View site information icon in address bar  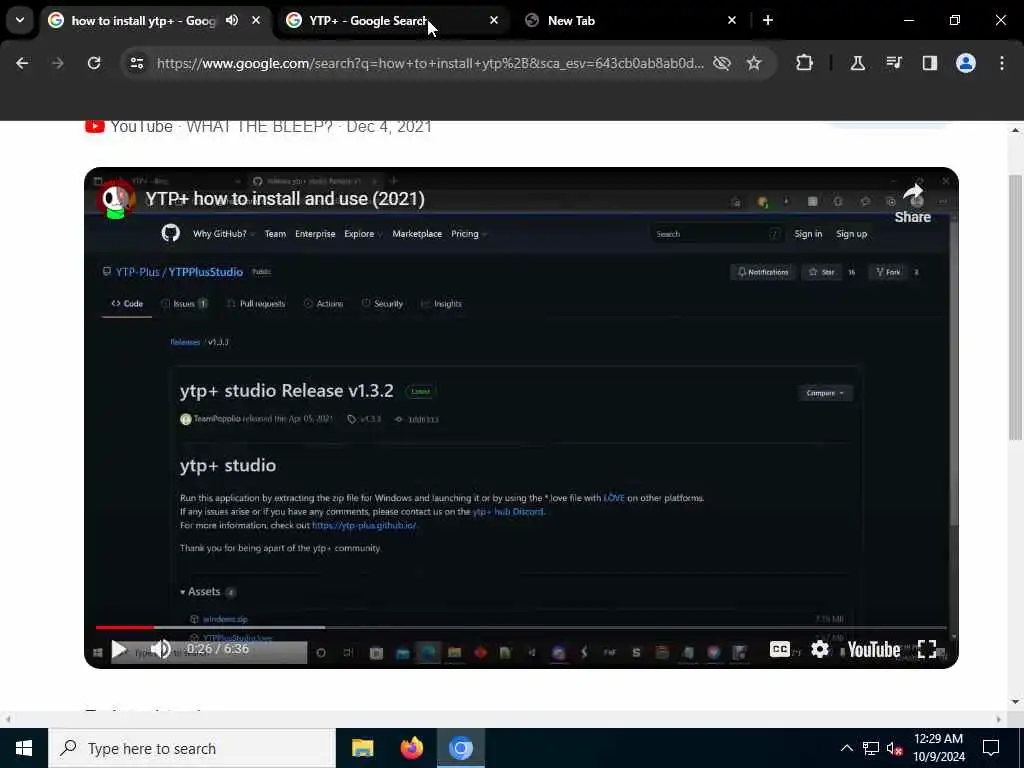137,63
